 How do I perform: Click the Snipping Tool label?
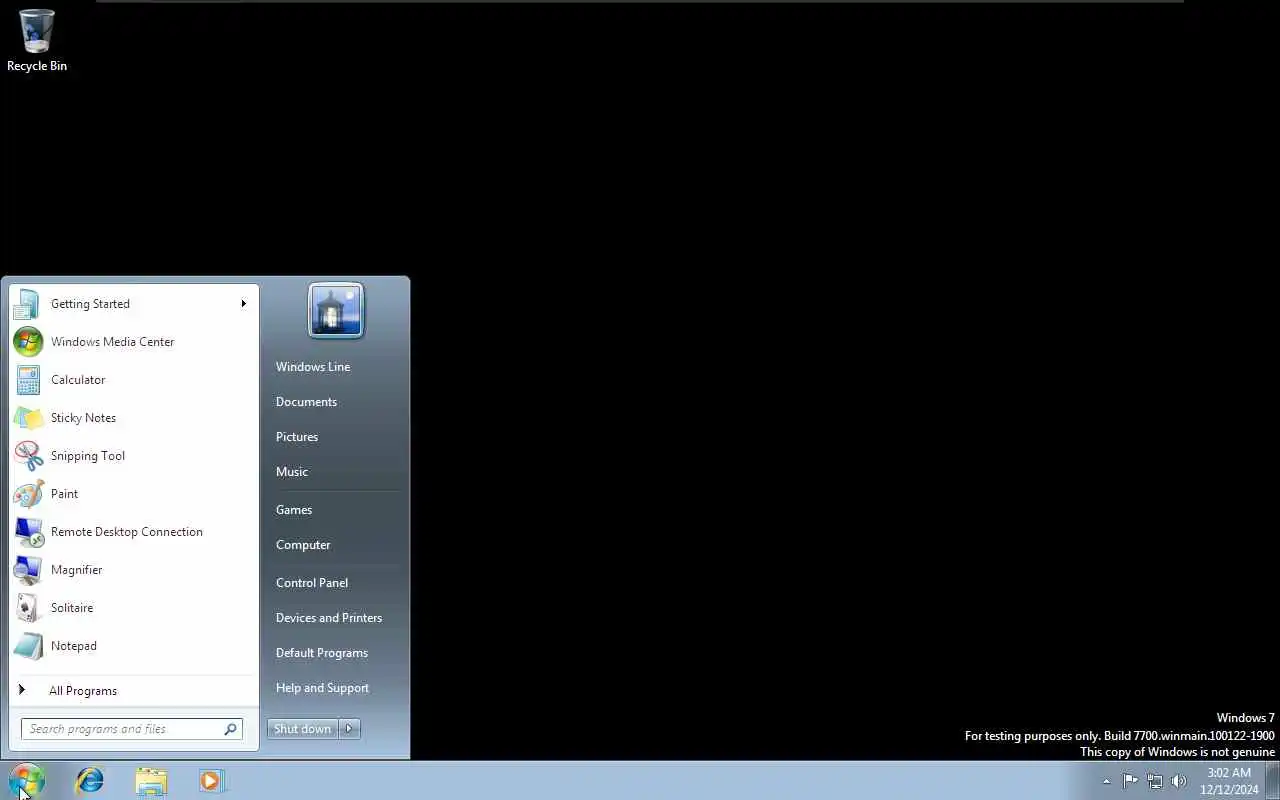point(88,456)
